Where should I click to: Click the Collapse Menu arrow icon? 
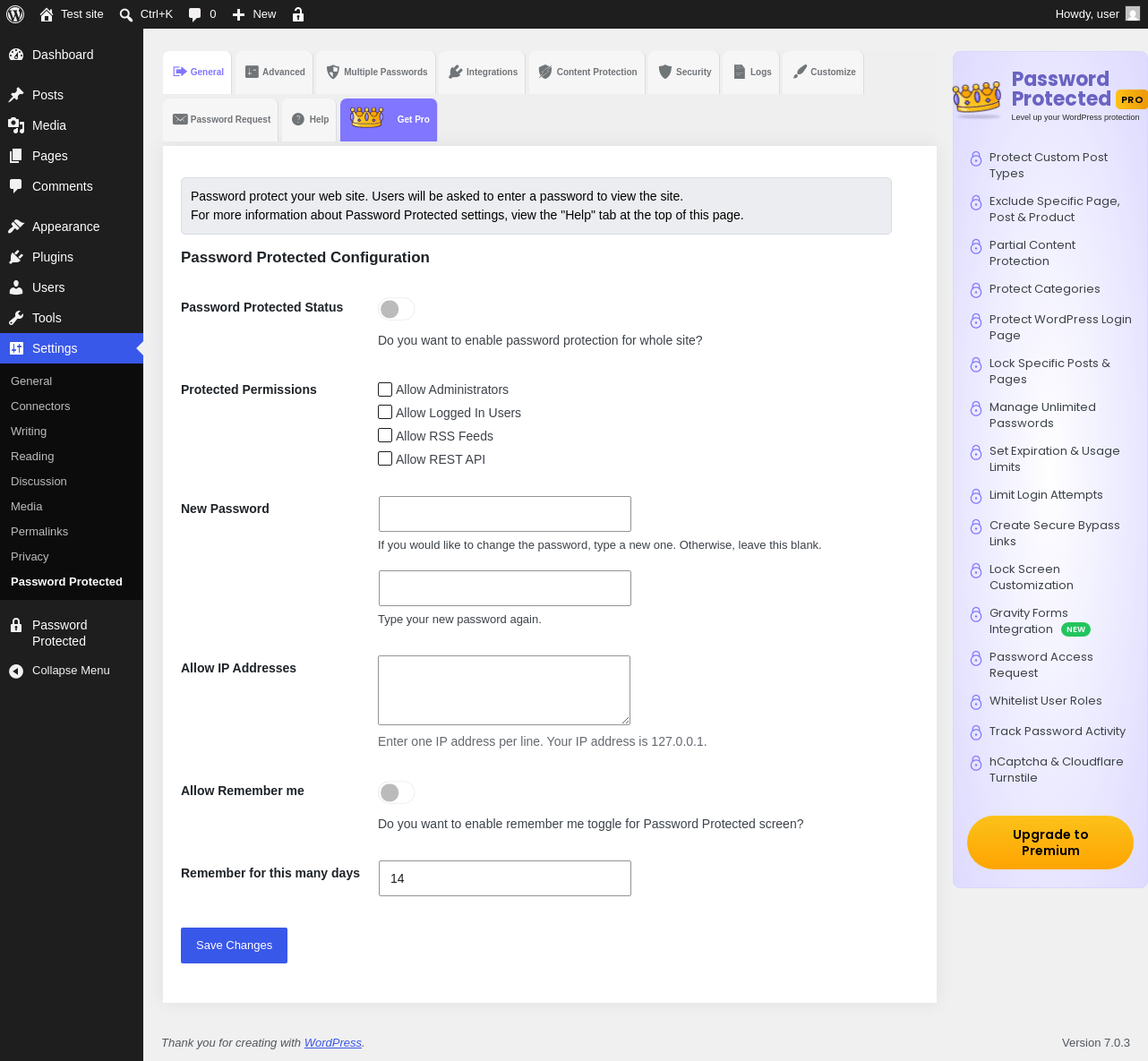click(x=16, y=671)
